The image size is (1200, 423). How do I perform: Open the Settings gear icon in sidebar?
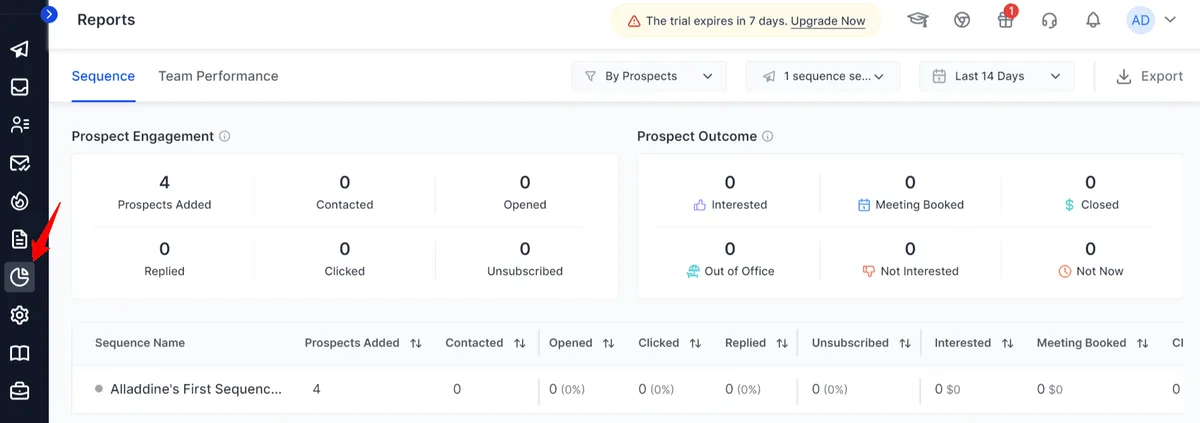[20, 315]
